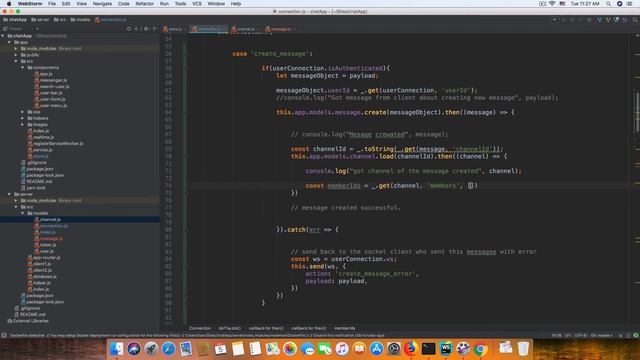Click the Connection breadcrumb at bottom

point(200,328)
